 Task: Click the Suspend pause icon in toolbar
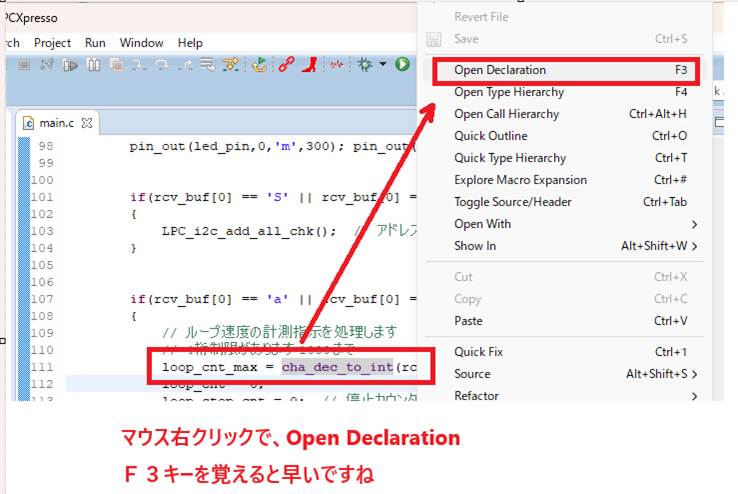point(93,65)
